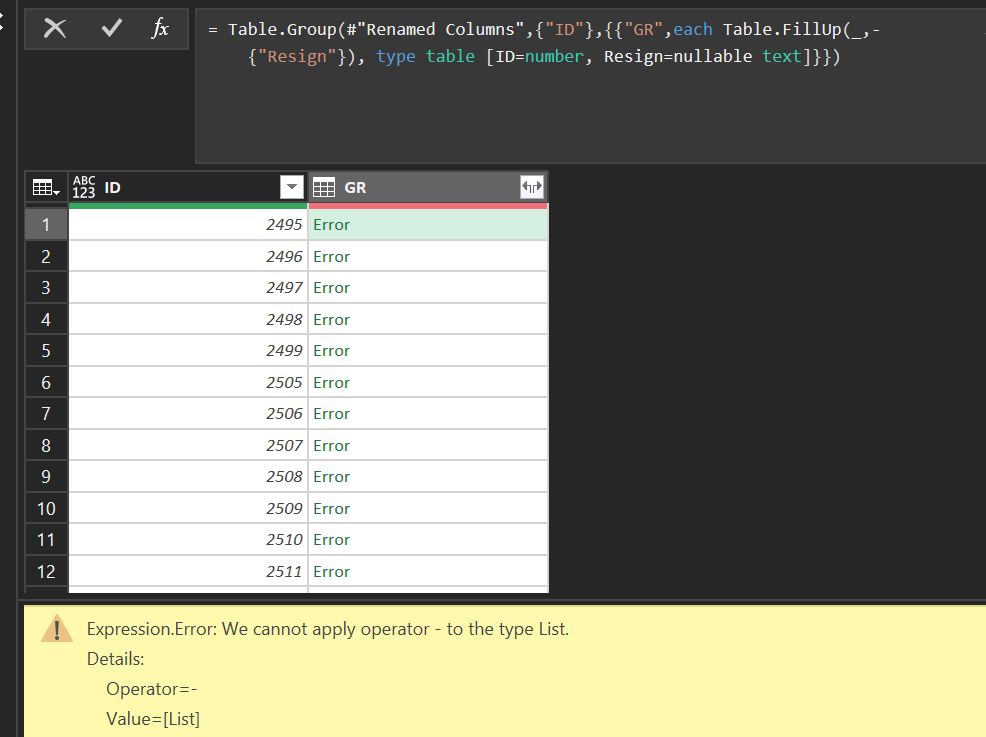Screen dimensions: 986x737
Task: Click the GR column table type icon
Action: [324, 187]
